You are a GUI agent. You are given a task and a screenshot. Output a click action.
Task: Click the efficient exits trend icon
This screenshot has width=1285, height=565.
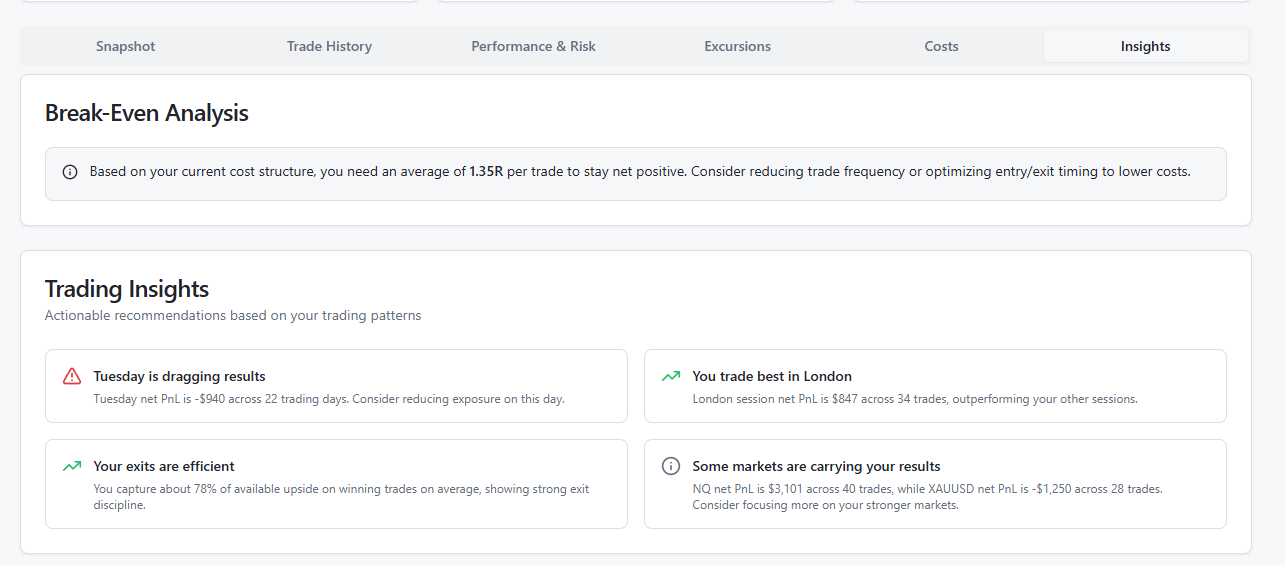(72, 466)
